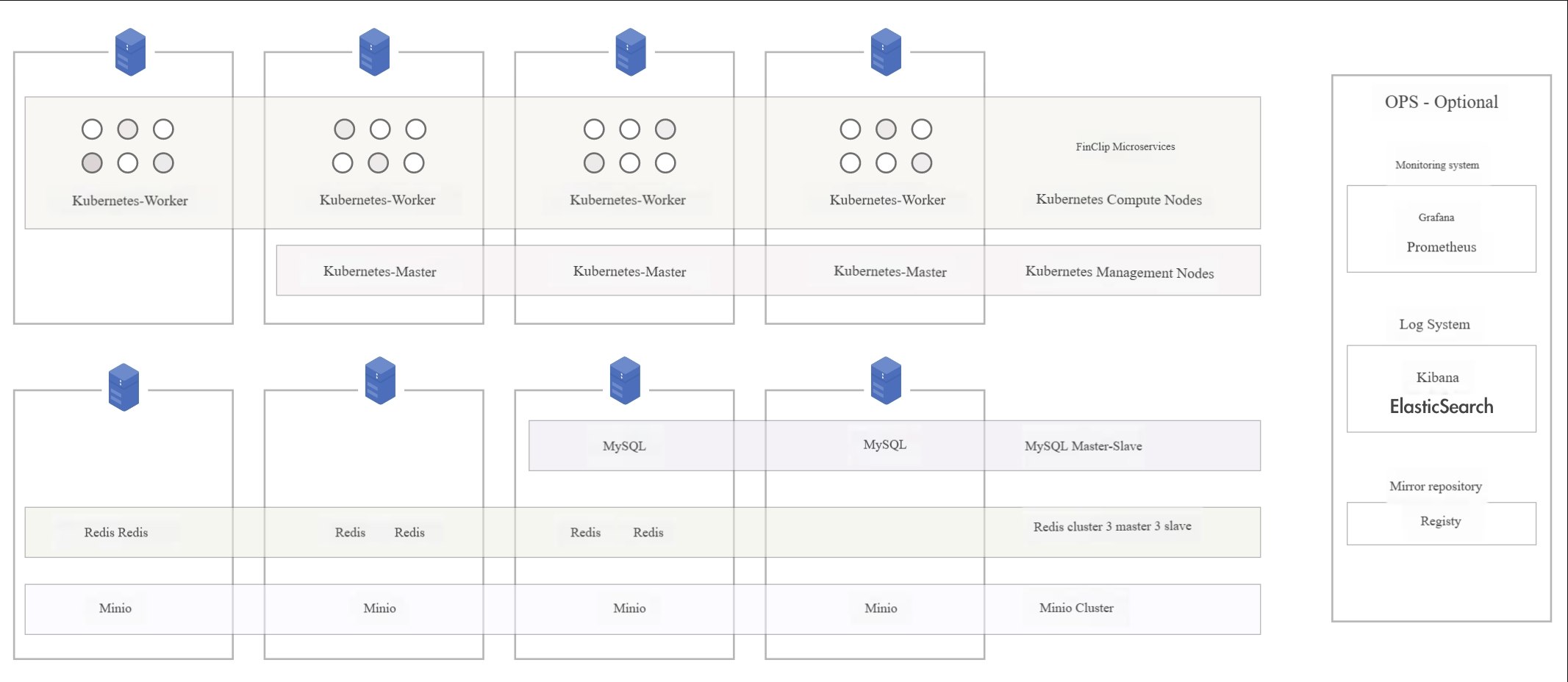
Task: Click the 'OPS - Optional' heading
Action: click(x=1441, y=102)
